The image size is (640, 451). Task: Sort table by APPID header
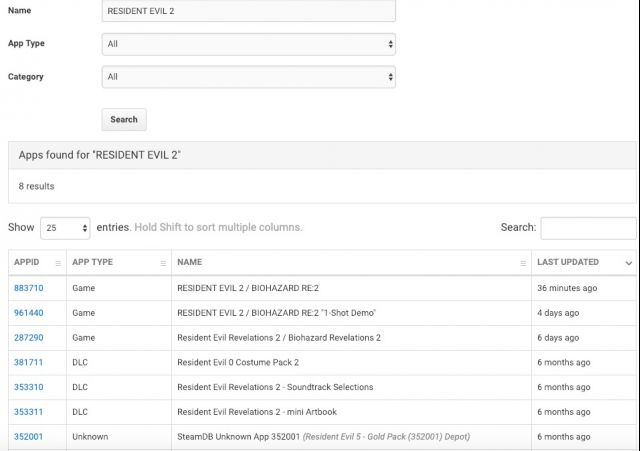(x=27, y=263)
